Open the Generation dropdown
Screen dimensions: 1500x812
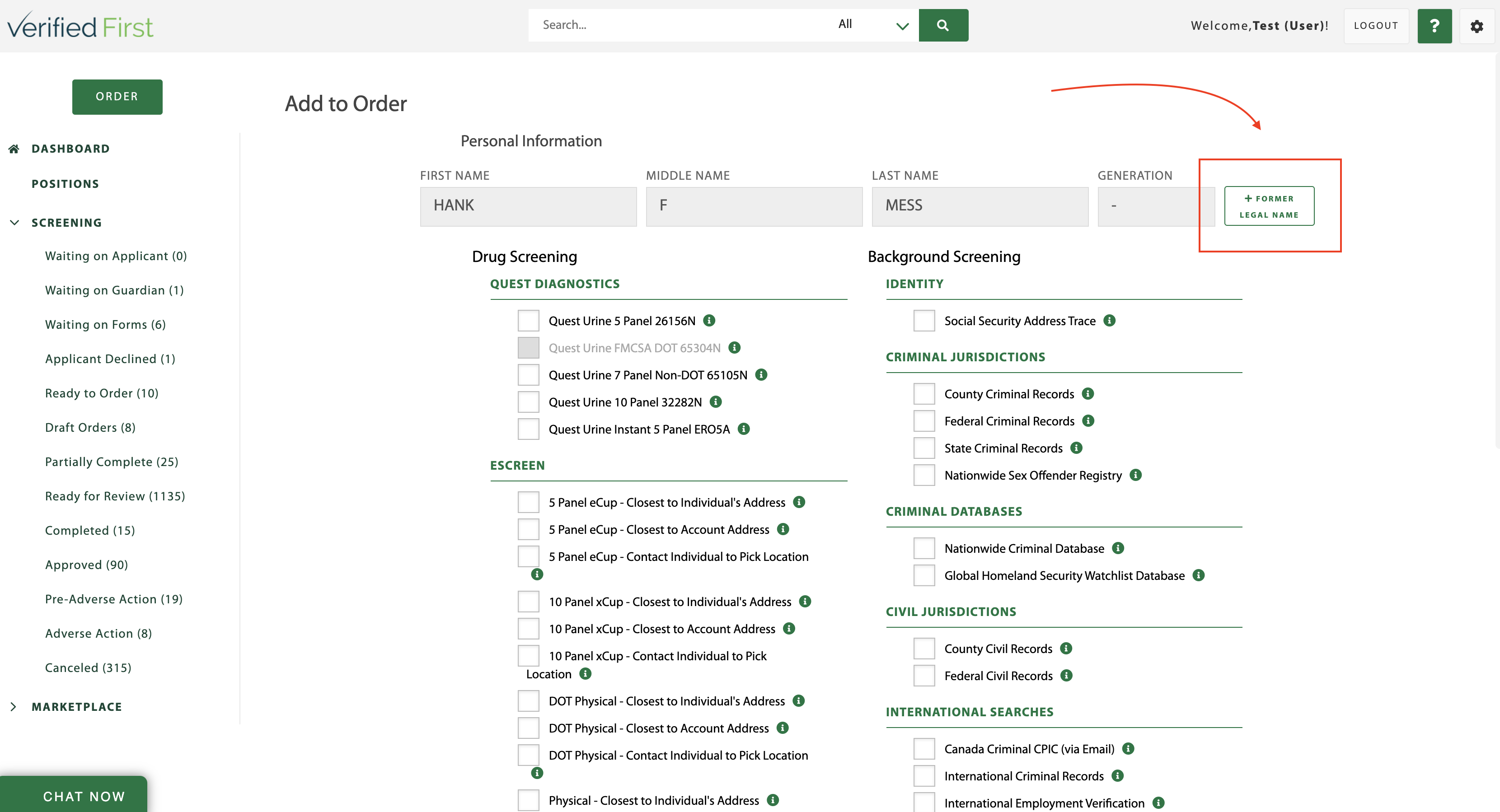[1156, 206]
